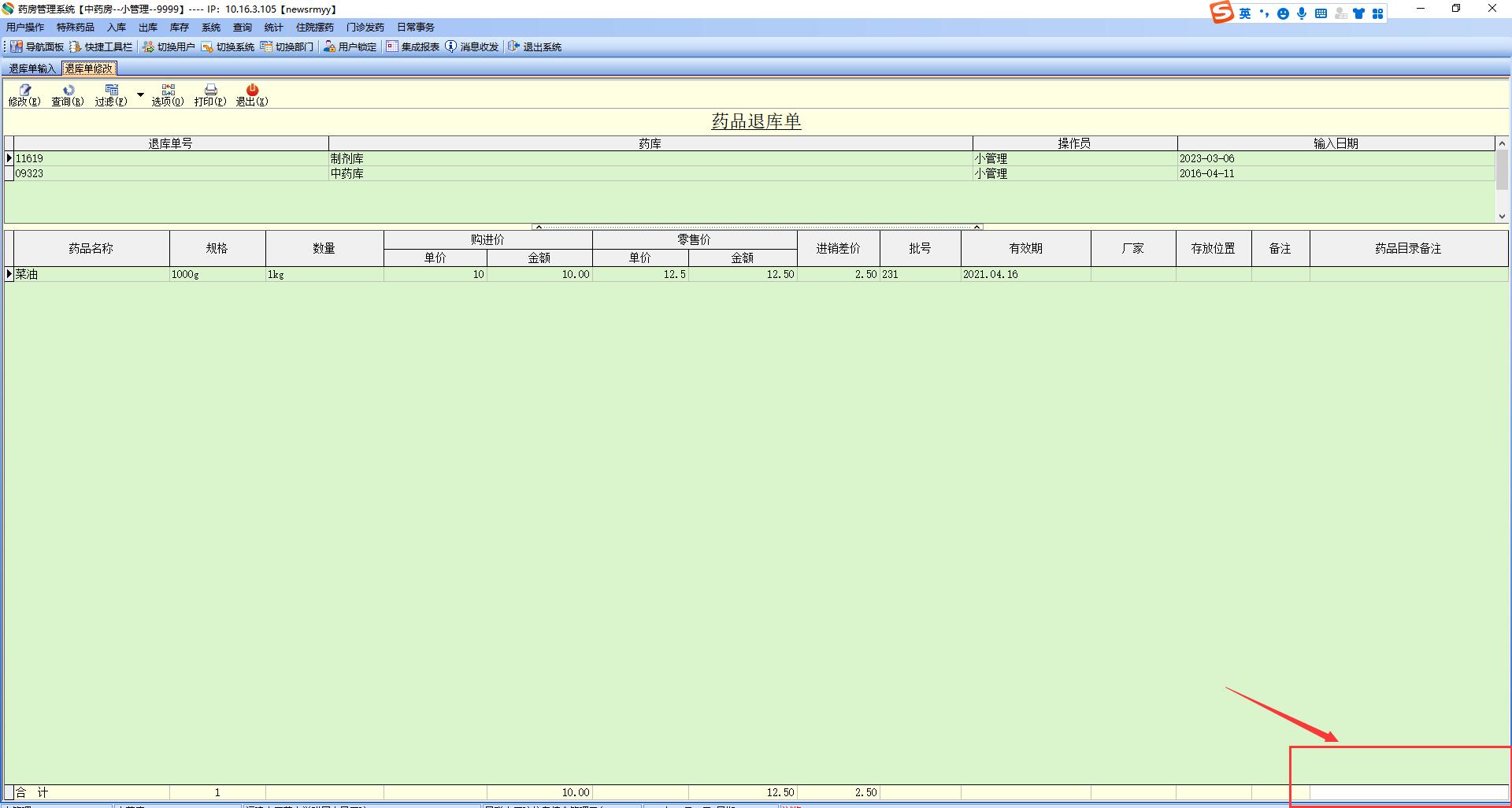The height and width of the screenshot is (808, 1512).
Task: Click 切换用户 to switch user
Action: click(x=169, y=46)
